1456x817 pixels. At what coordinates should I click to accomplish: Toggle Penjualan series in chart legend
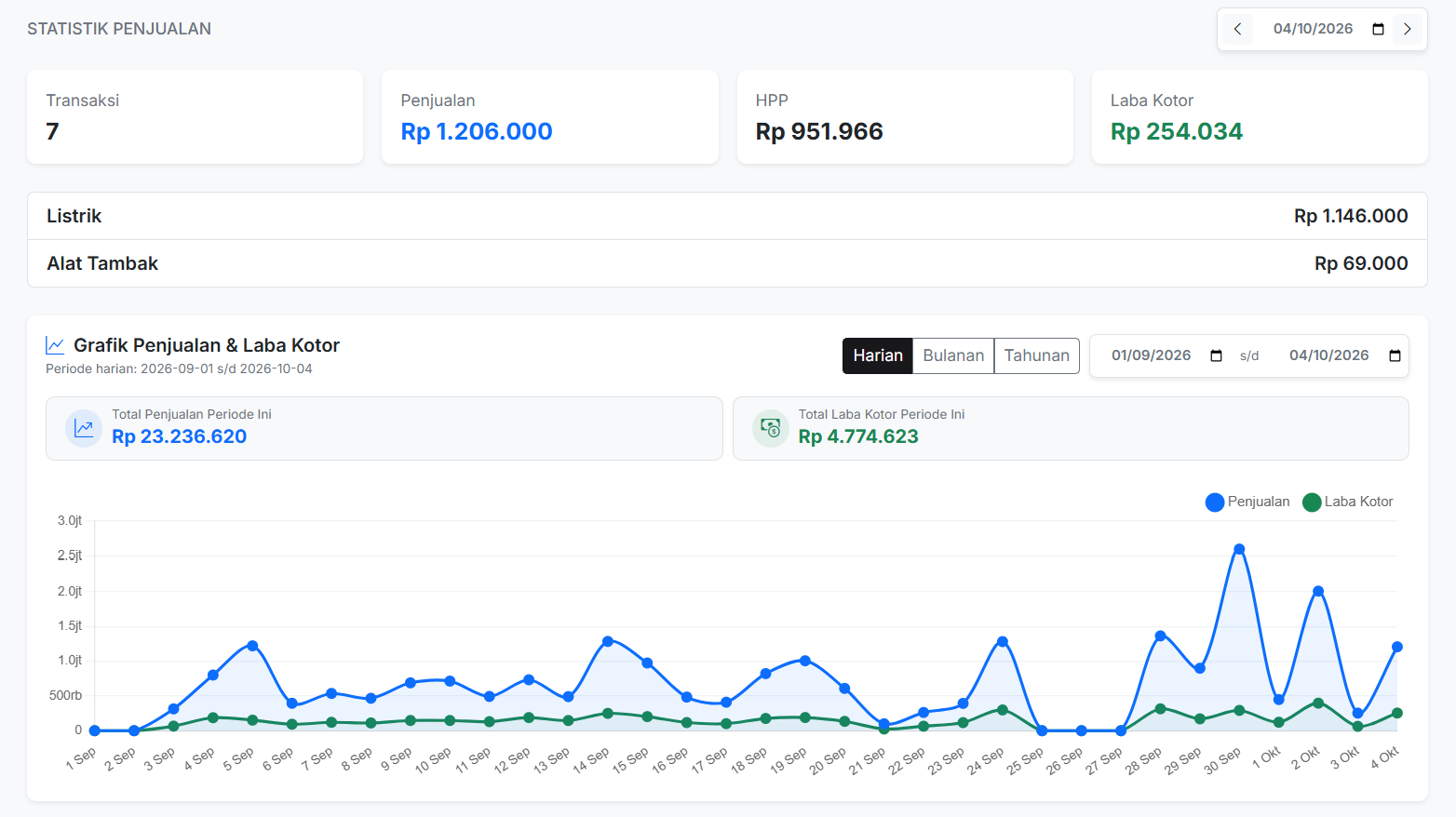tap(1247, 502)
